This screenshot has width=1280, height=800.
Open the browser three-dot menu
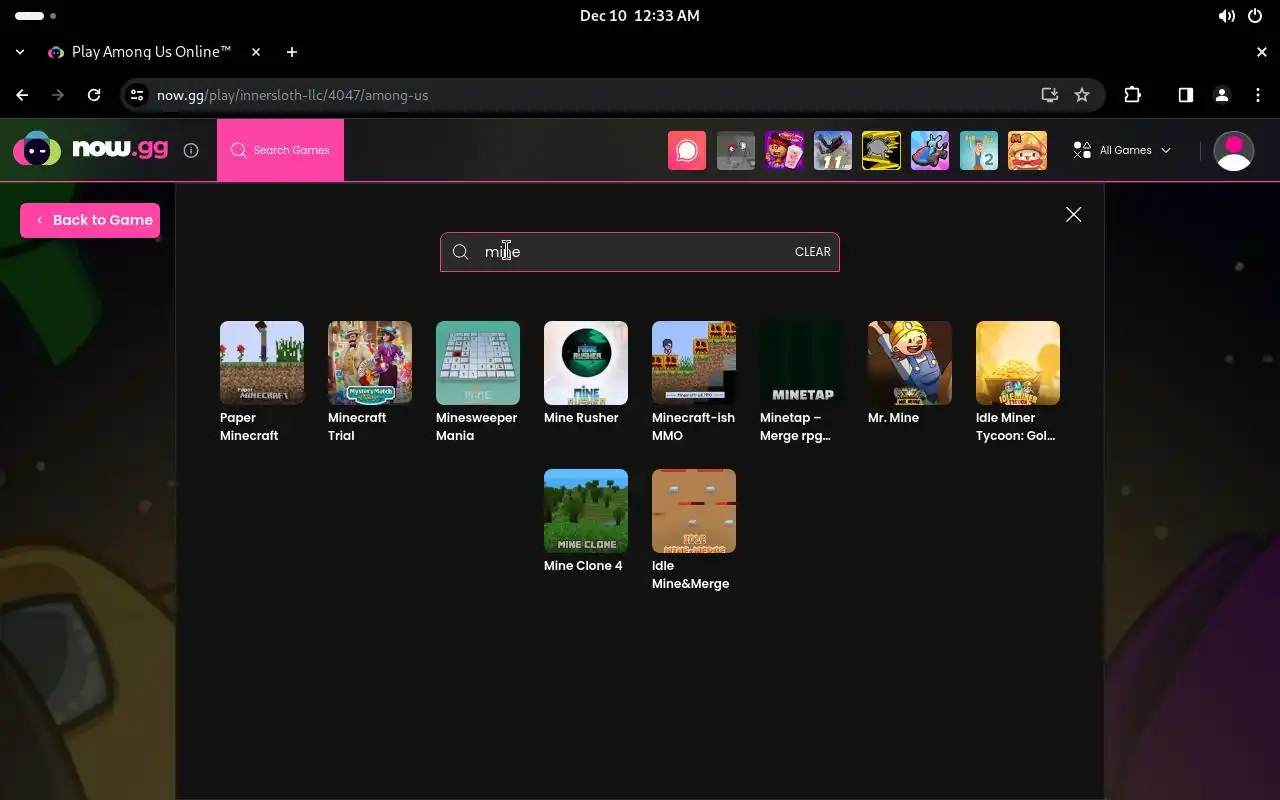point(1258,95)
